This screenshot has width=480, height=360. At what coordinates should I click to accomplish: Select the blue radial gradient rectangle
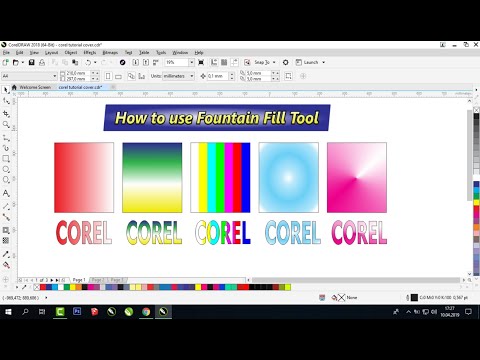click(289, 177)
